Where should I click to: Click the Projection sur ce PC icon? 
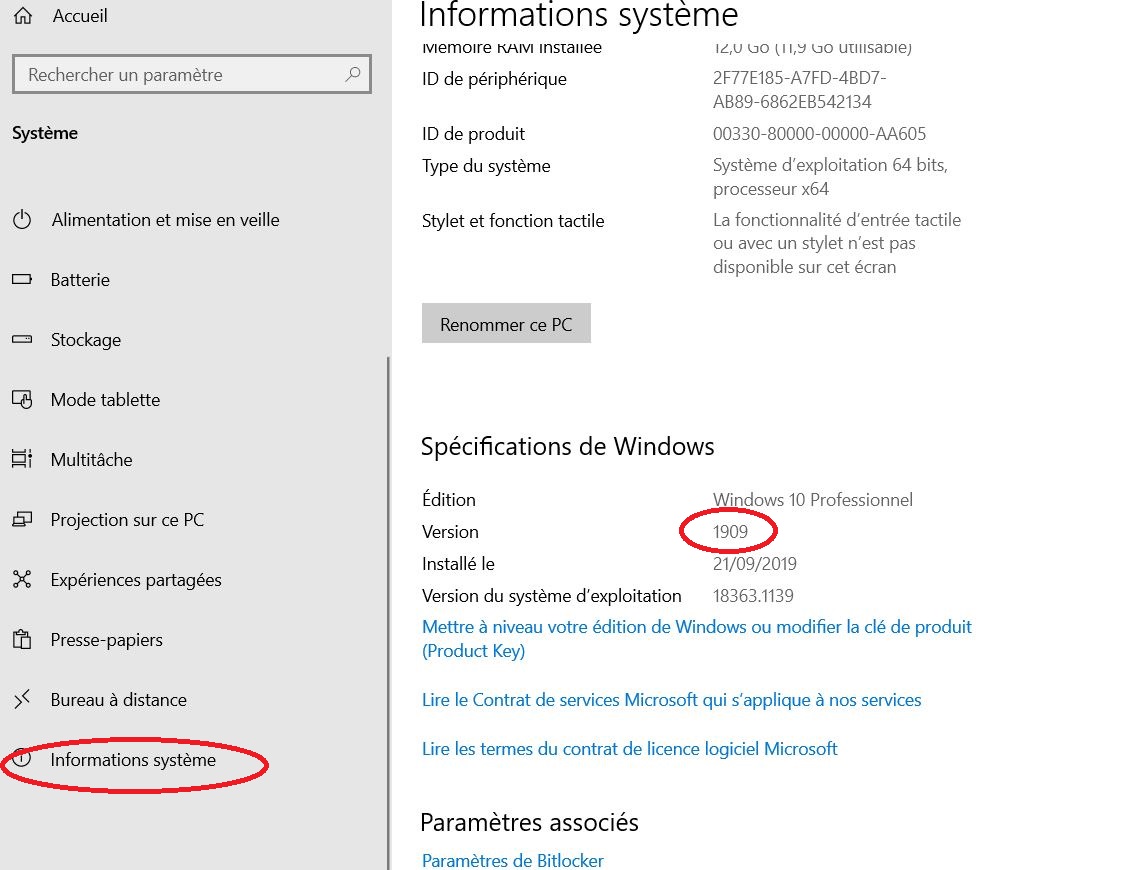pos(22,519)
